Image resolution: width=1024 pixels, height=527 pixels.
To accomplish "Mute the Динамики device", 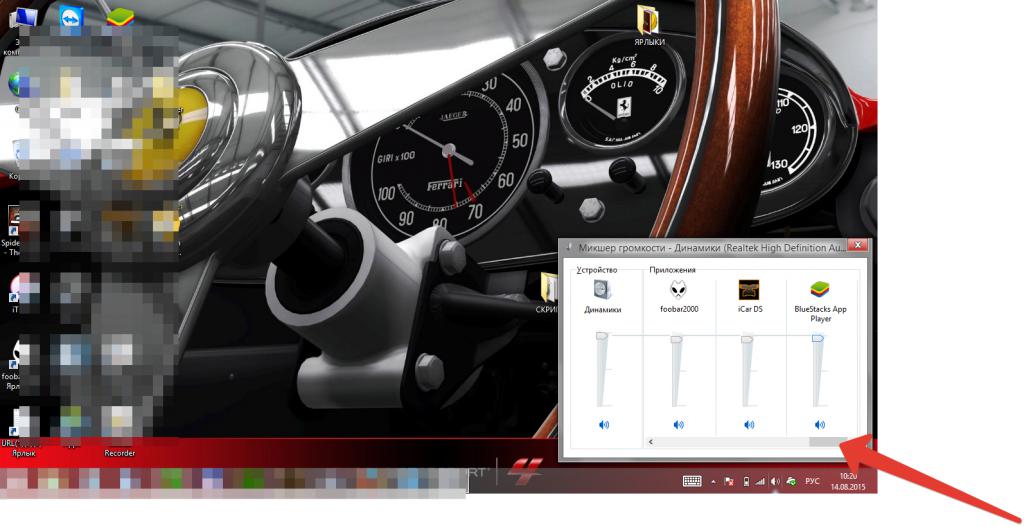I will click(x=603, y=425).
